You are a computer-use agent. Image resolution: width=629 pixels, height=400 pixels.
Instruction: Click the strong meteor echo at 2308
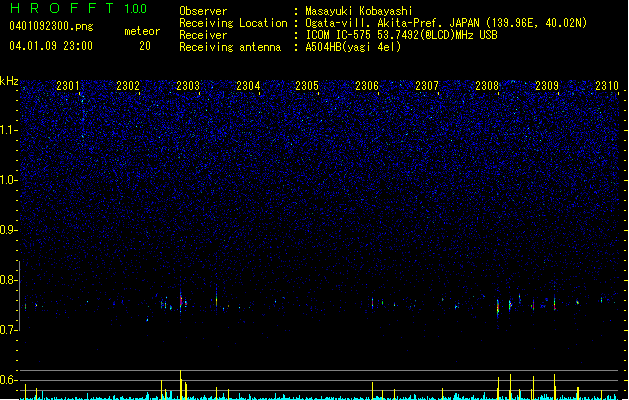[x=498, y=308]
